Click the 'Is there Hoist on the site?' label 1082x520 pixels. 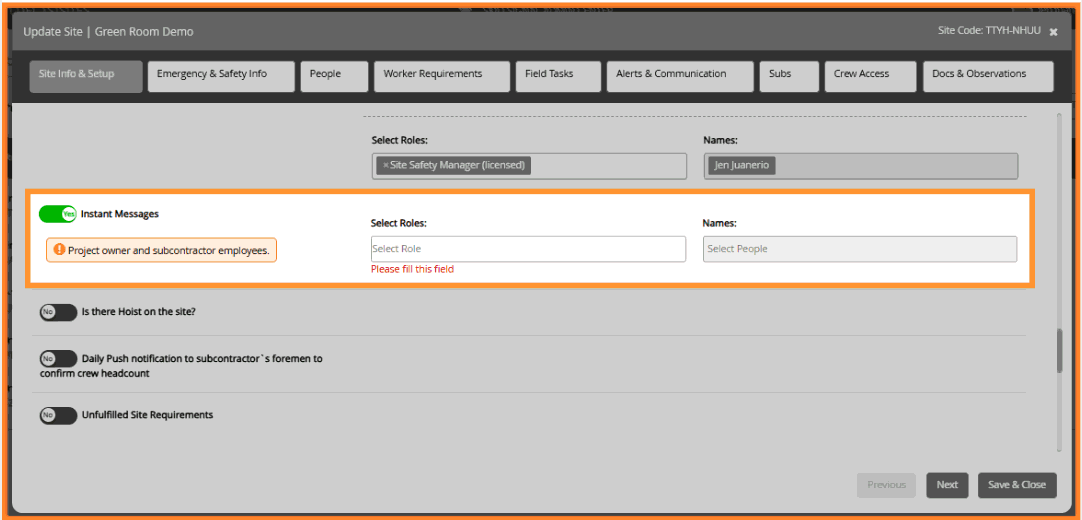139,312
